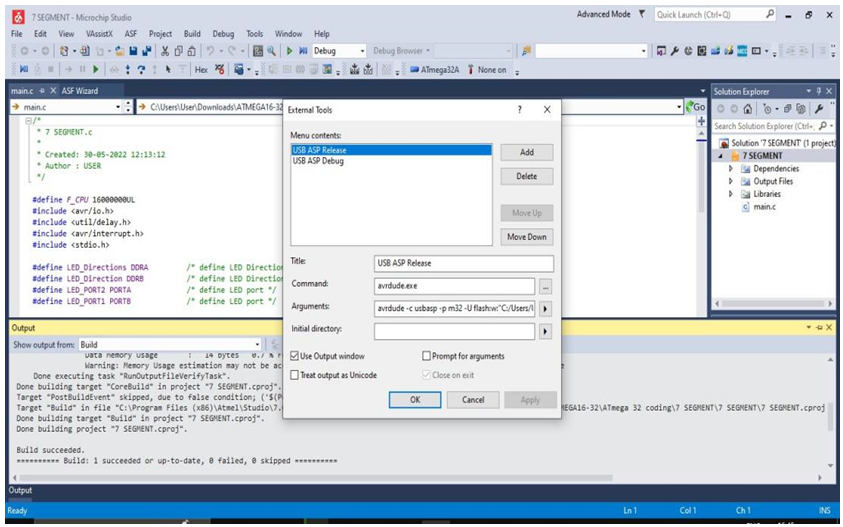Click the Quick Launch search magnifier icon
Image resolution: width=843 pixels, height=527 pixels.
point(770,15)
